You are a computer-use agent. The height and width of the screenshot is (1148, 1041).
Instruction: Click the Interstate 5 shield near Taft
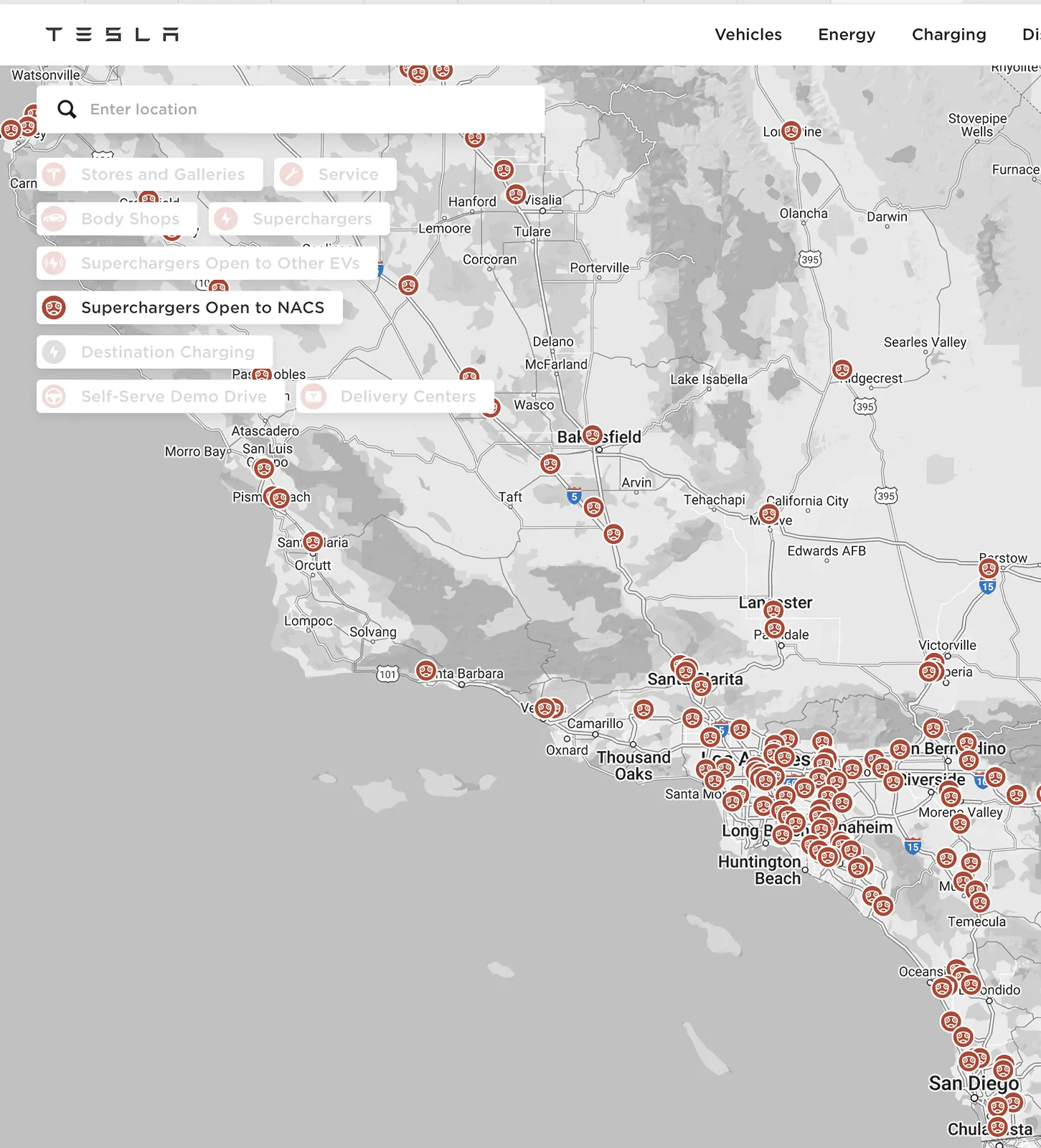click(x=574, y=496)
